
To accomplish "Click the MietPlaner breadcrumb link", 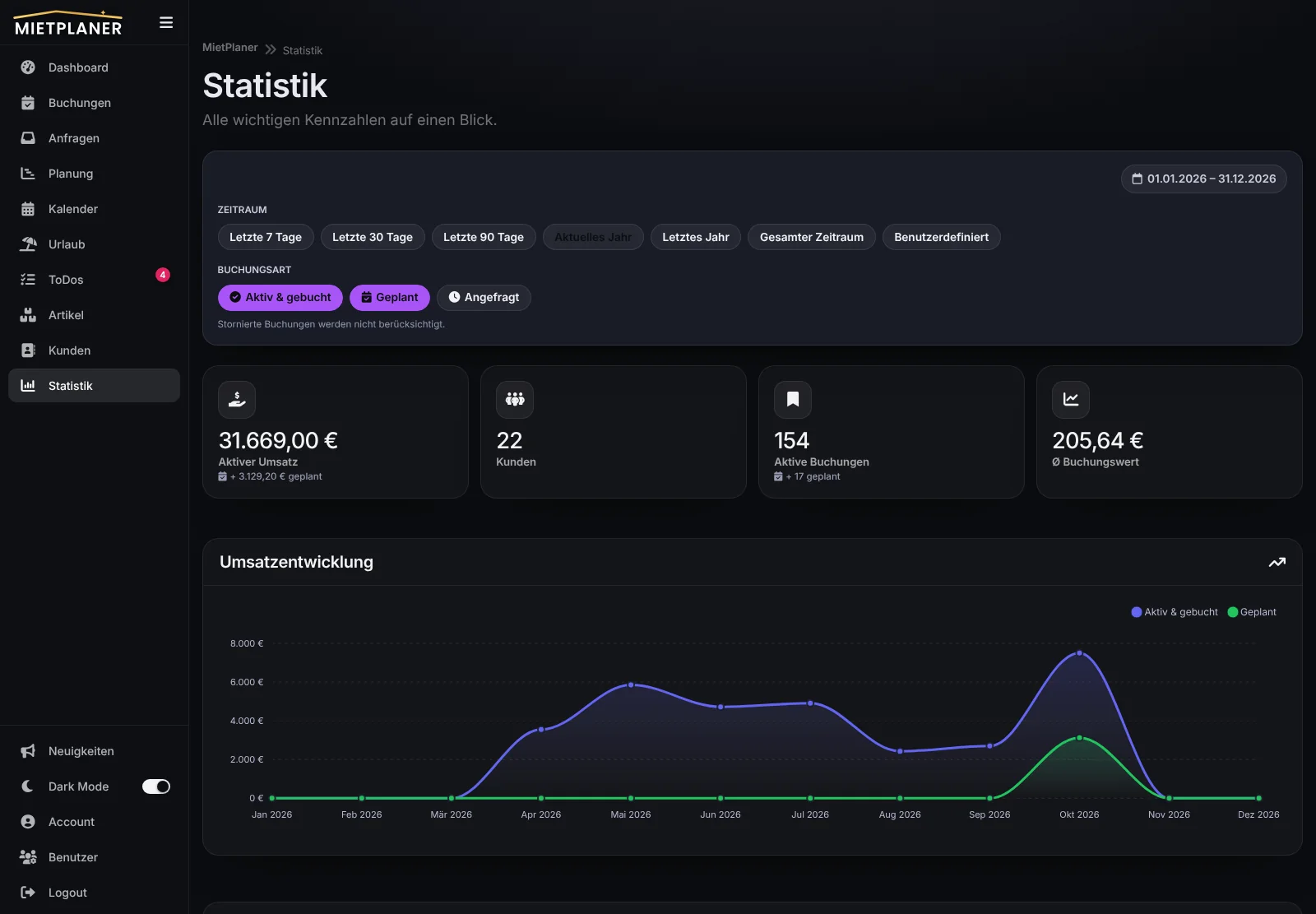I will (230, 48).
